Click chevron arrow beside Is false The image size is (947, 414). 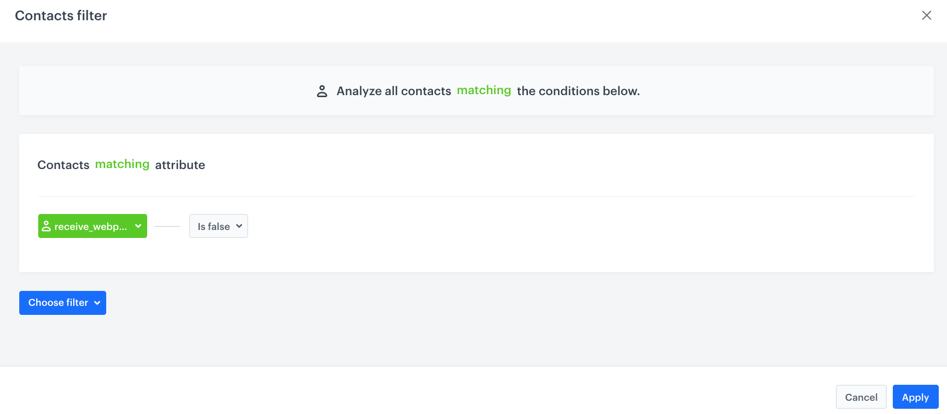tap(239, 226)
